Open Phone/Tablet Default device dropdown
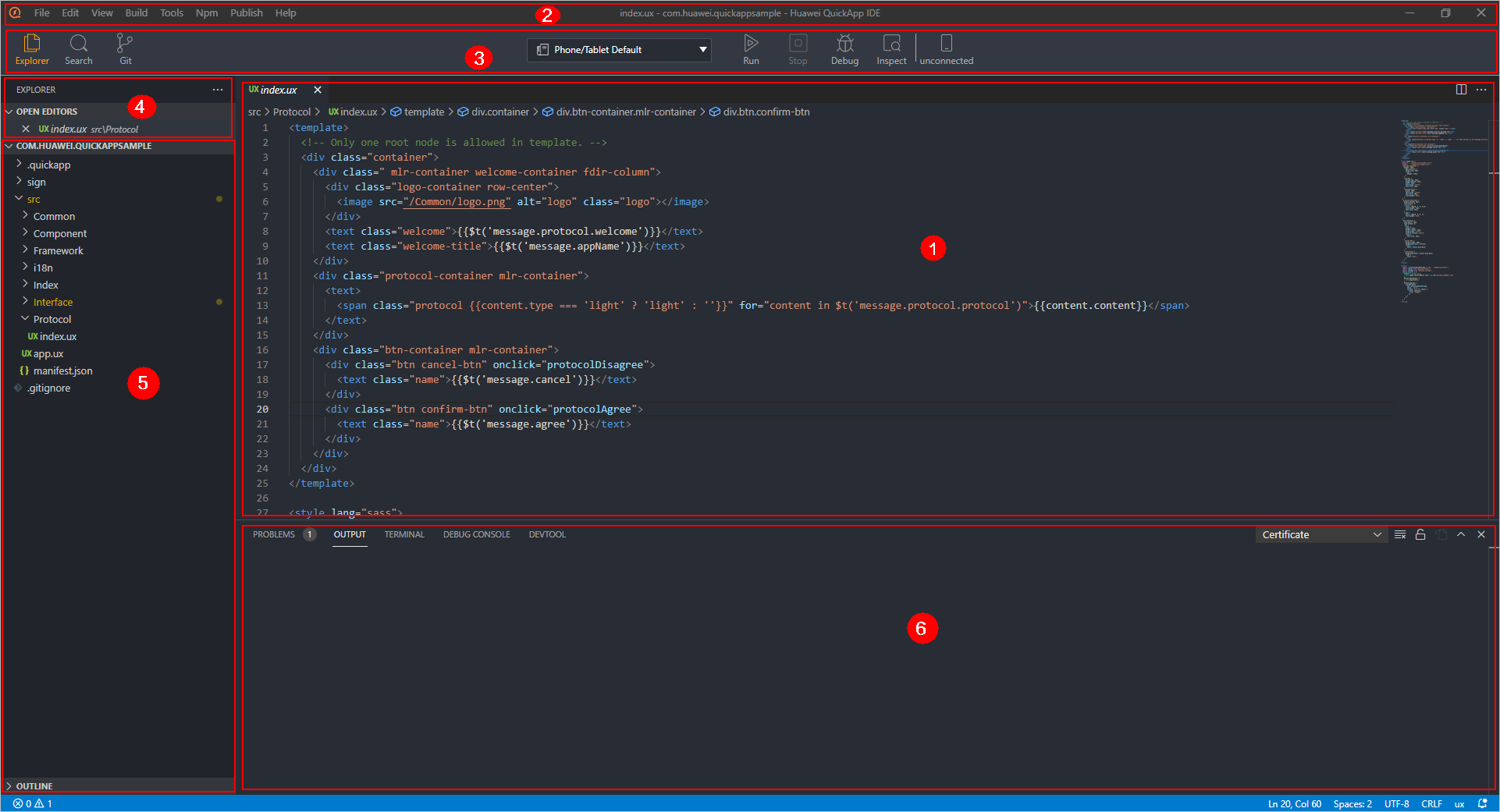Image resolution: width=1500 pixels, height=812 pixels. pos(619,50)
